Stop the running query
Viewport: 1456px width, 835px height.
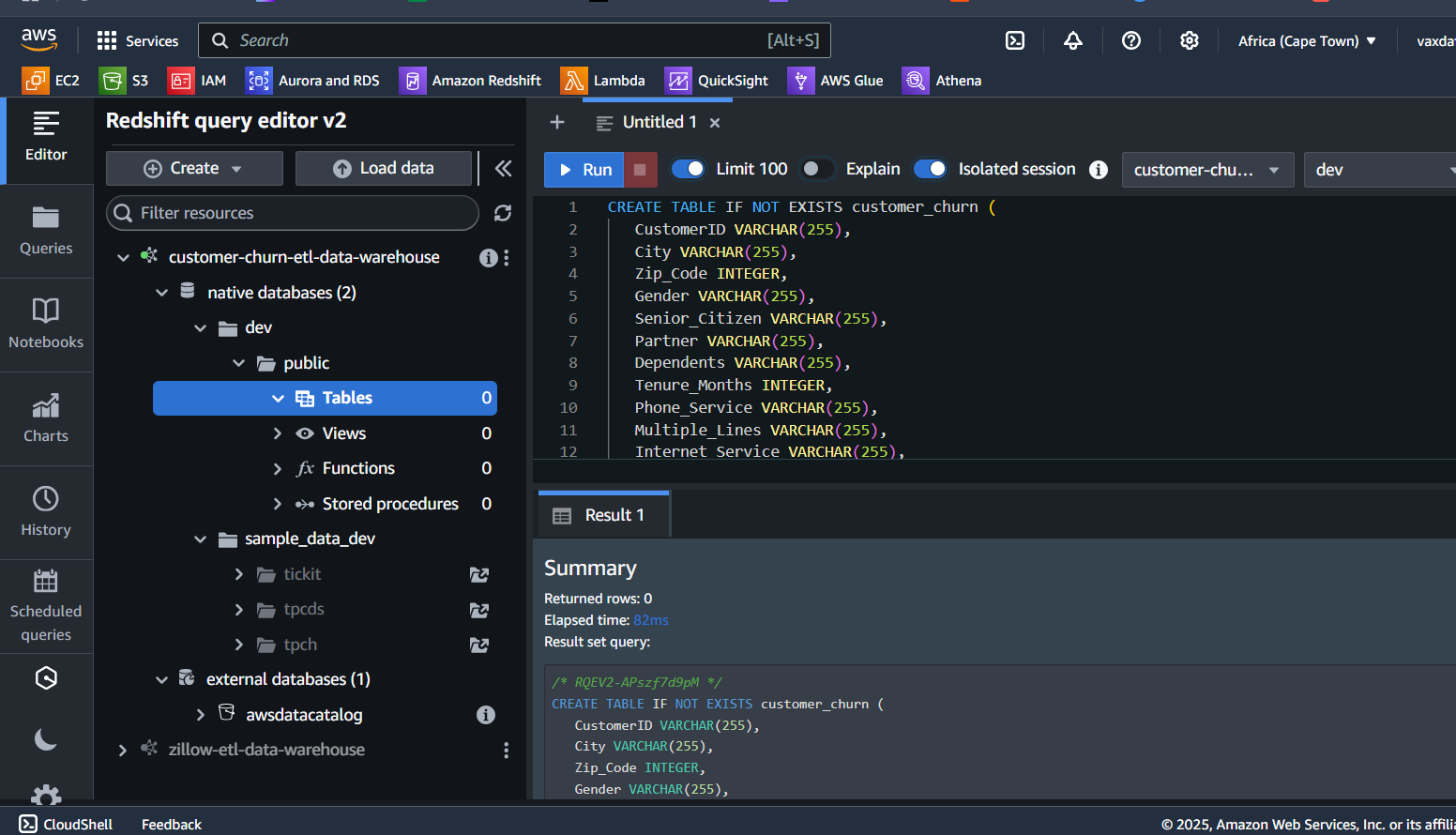click(640, 170)
